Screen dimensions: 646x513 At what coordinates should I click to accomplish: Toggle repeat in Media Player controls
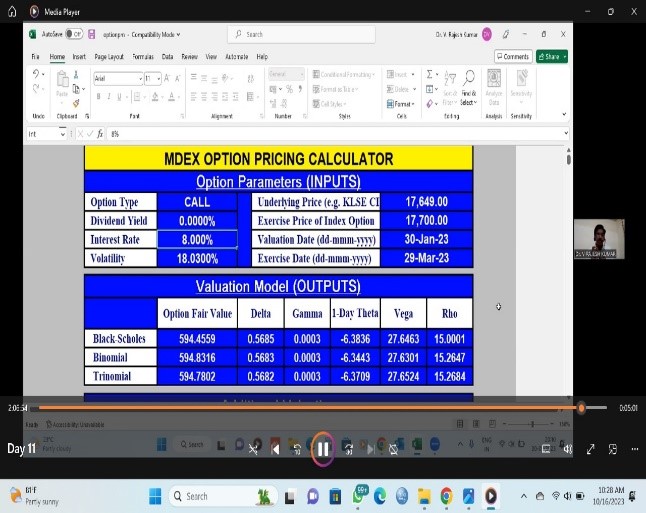tap(393, 449)
